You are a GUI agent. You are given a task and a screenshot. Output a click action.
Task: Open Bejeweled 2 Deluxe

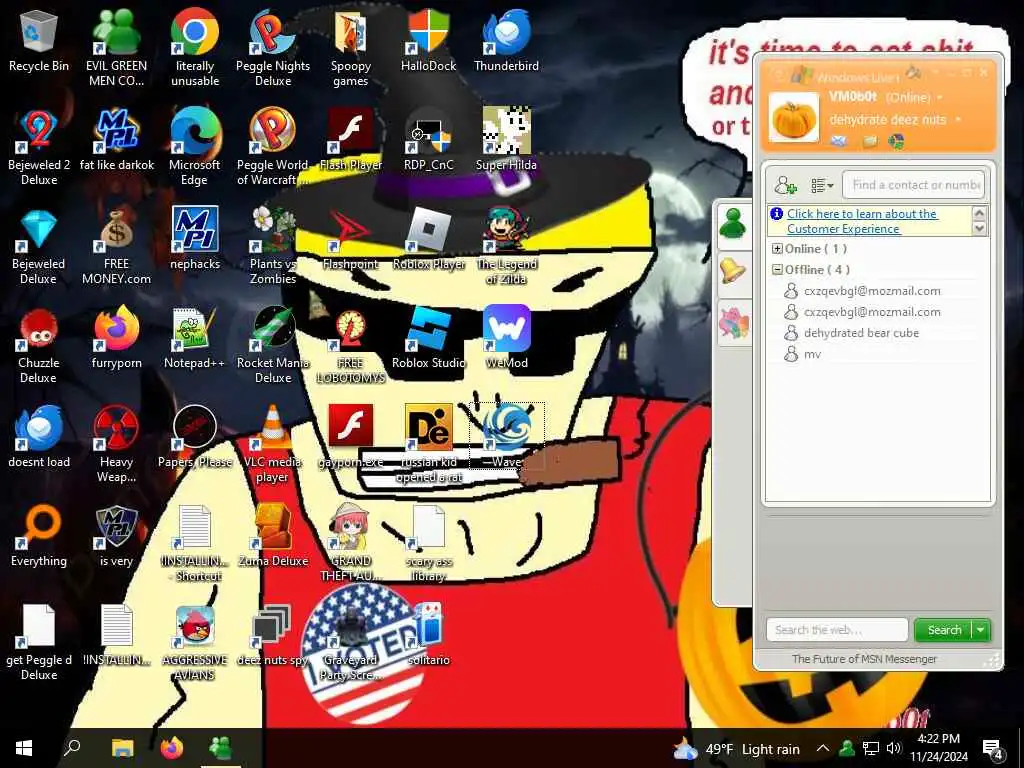point(39,147)
